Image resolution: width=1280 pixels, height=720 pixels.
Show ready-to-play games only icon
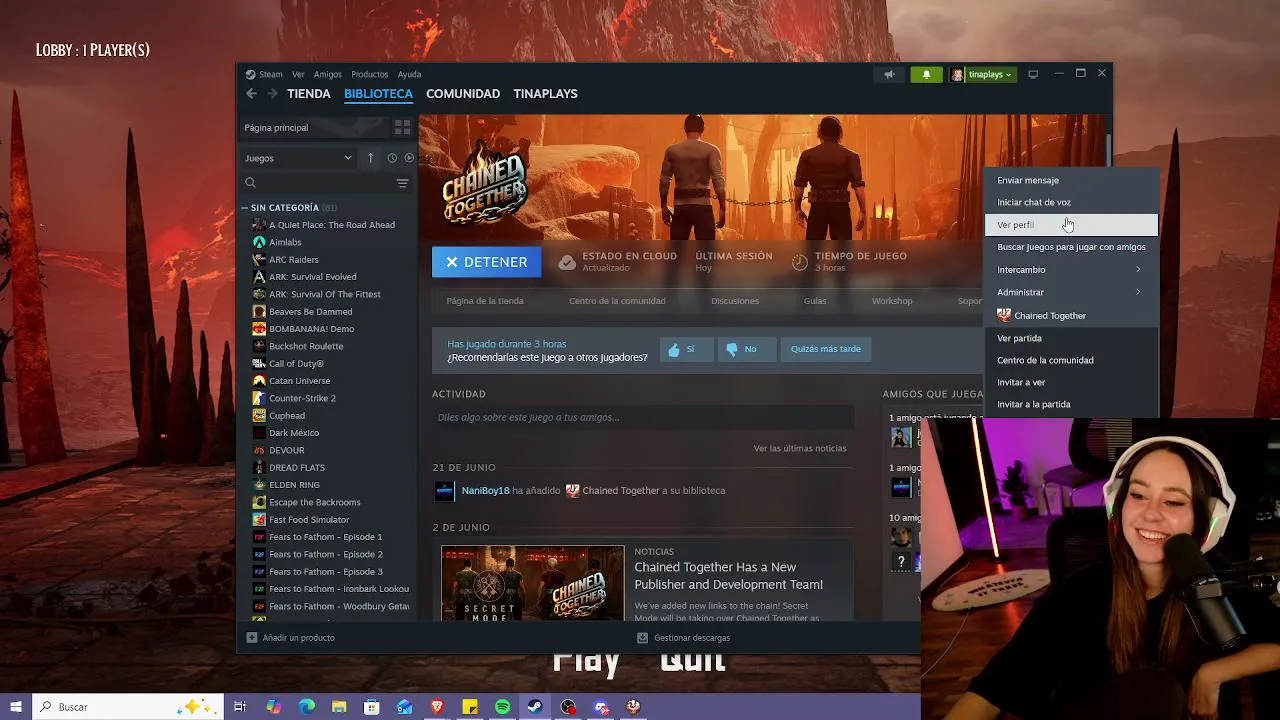[x=409, y=158]
